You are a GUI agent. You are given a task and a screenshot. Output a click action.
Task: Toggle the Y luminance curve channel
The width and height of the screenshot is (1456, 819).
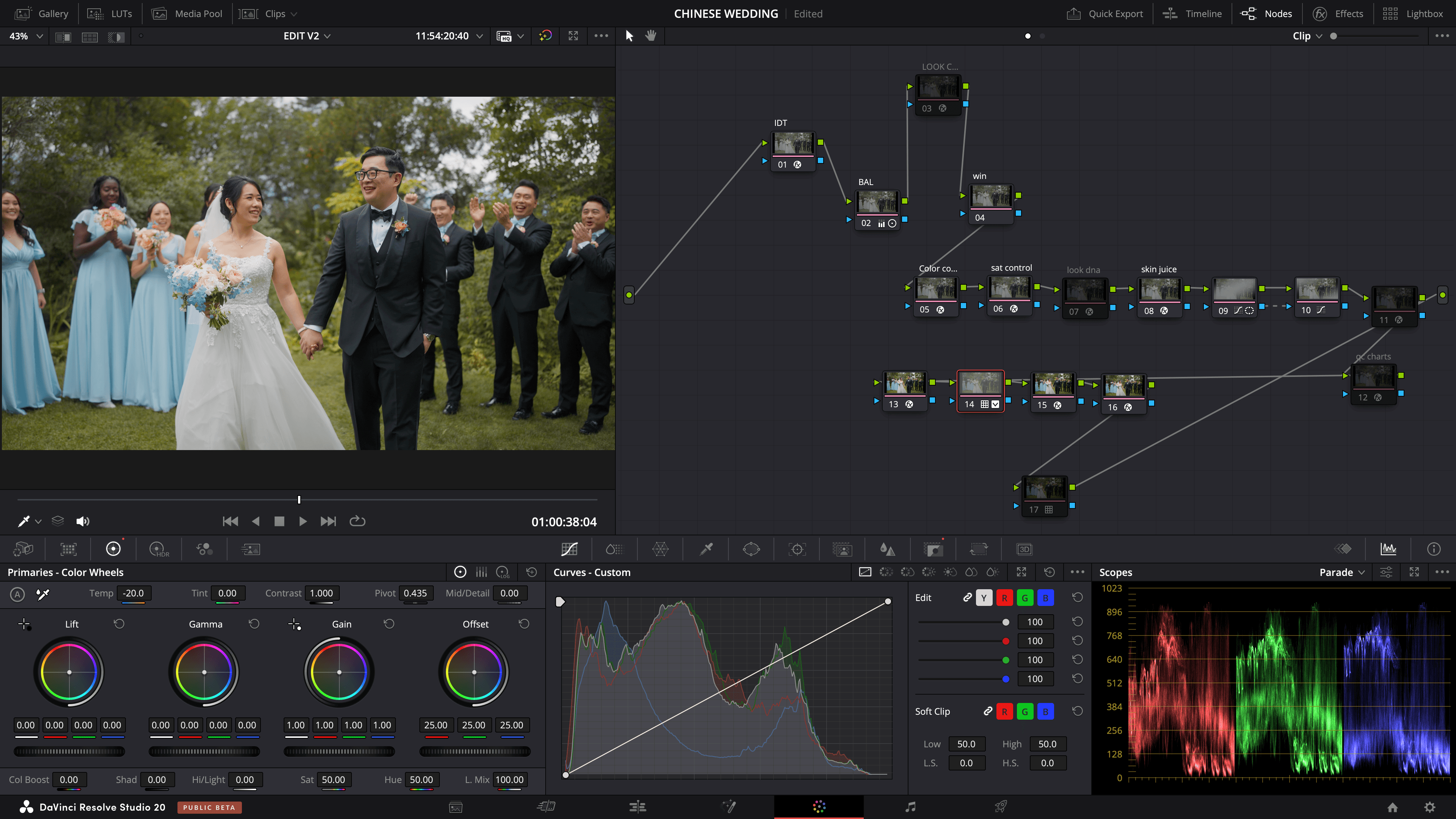(x=984, y=598)
